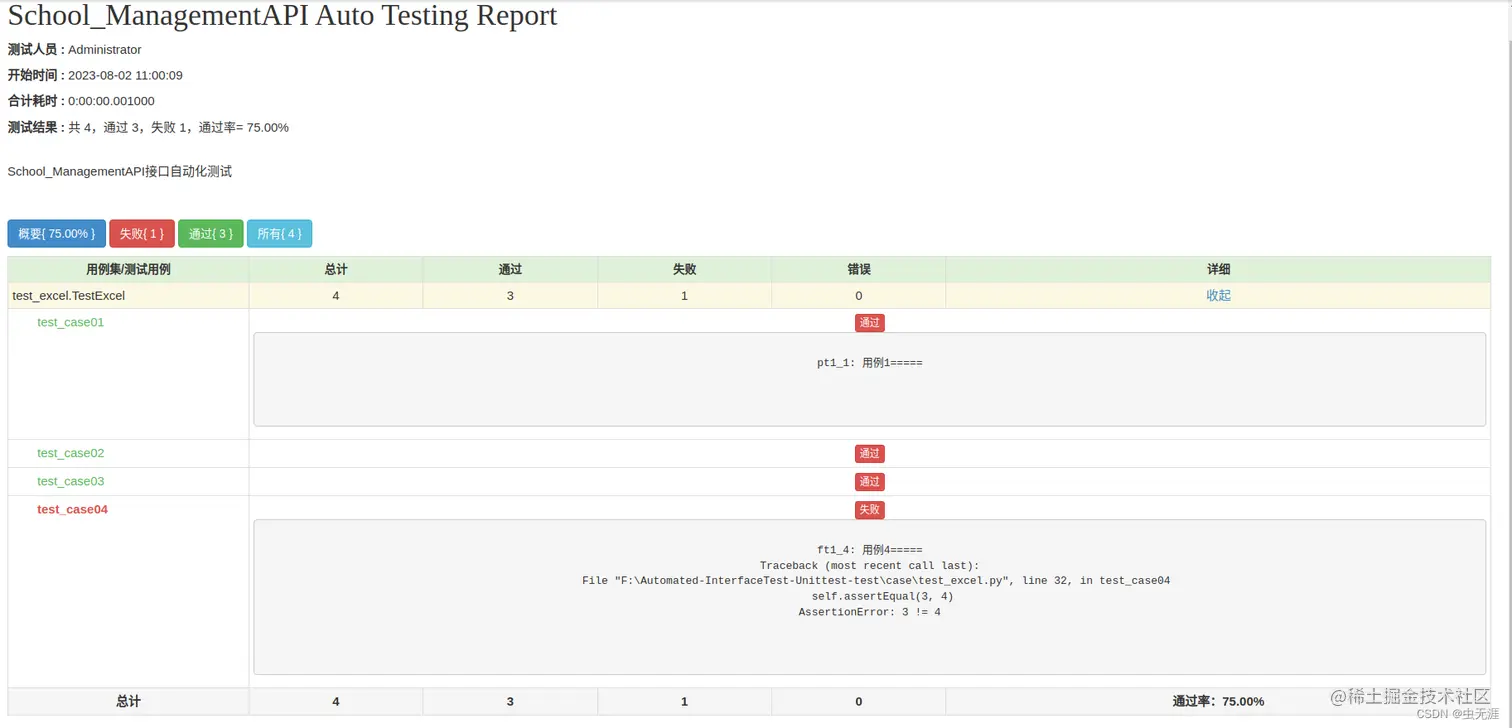
Task: Select the pt1_1: 用例1 output text
Action: (x=870, y=363)
